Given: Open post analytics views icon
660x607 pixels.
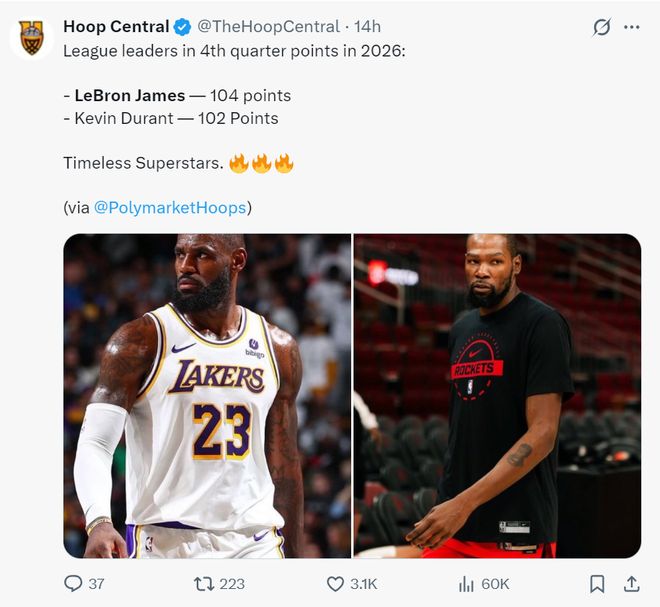Looking at the screenshot, I should 465,583.
